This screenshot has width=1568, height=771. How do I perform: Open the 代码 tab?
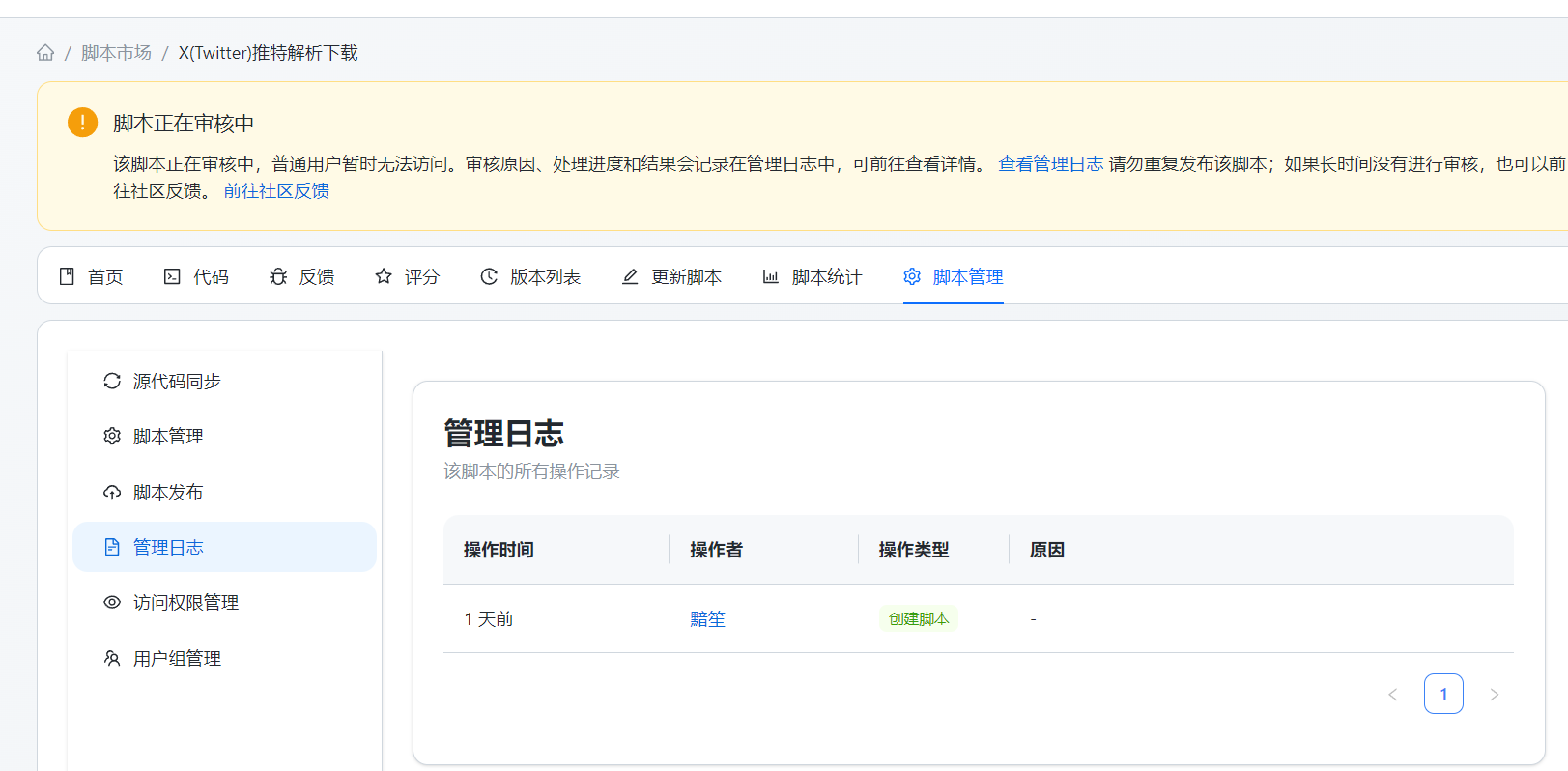point(197,277)
